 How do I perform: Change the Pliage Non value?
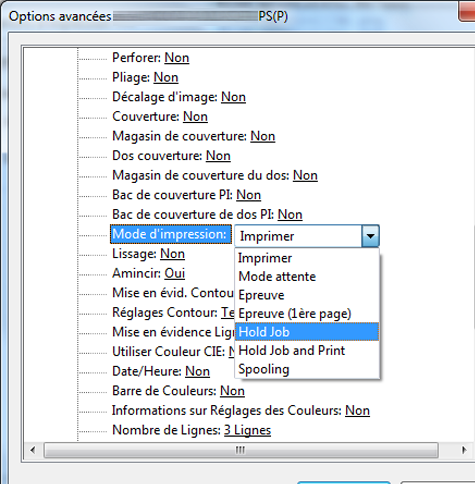[x=166, y=77]
